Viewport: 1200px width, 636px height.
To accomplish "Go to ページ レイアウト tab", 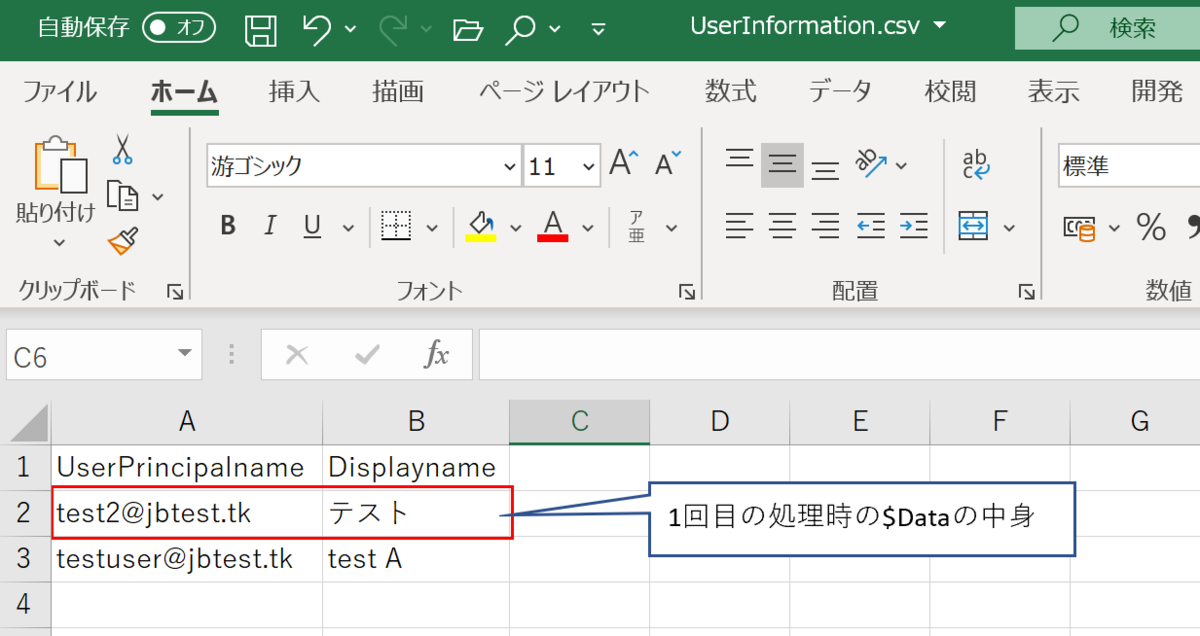I will pos(564,92).
